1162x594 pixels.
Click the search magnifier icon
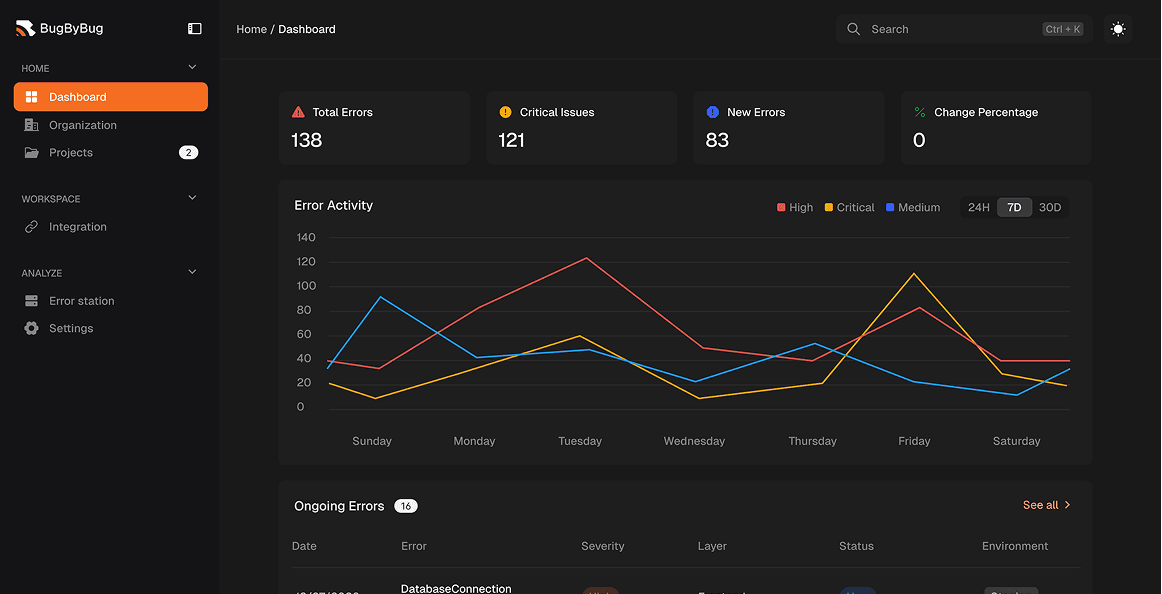click(x=853, y=29)
